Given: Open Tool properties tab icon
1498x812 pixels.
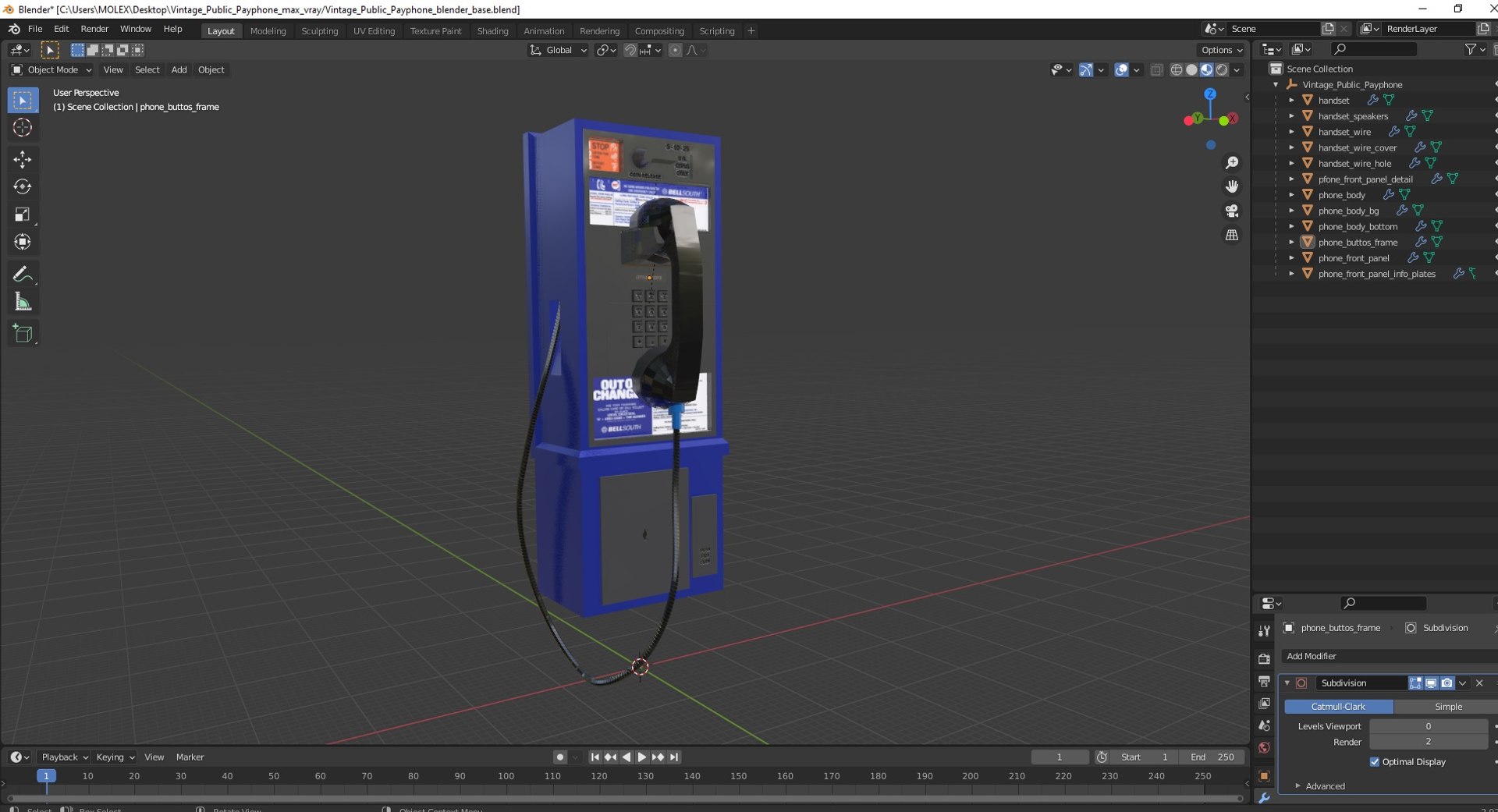Looking at the screenshot, I should pyautogui.click(x=1265, y=630).
